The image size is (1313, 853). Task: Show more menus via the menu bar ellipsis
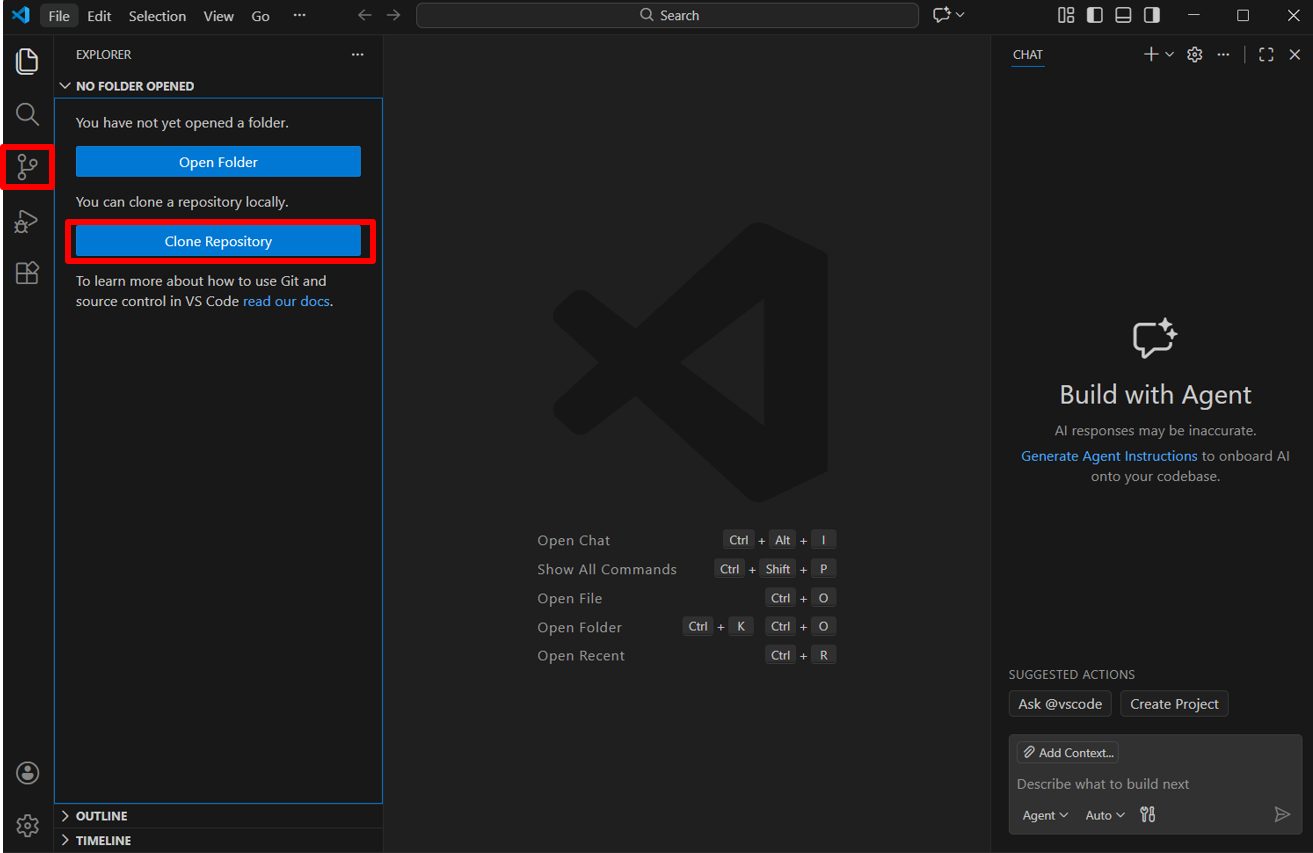300,16
